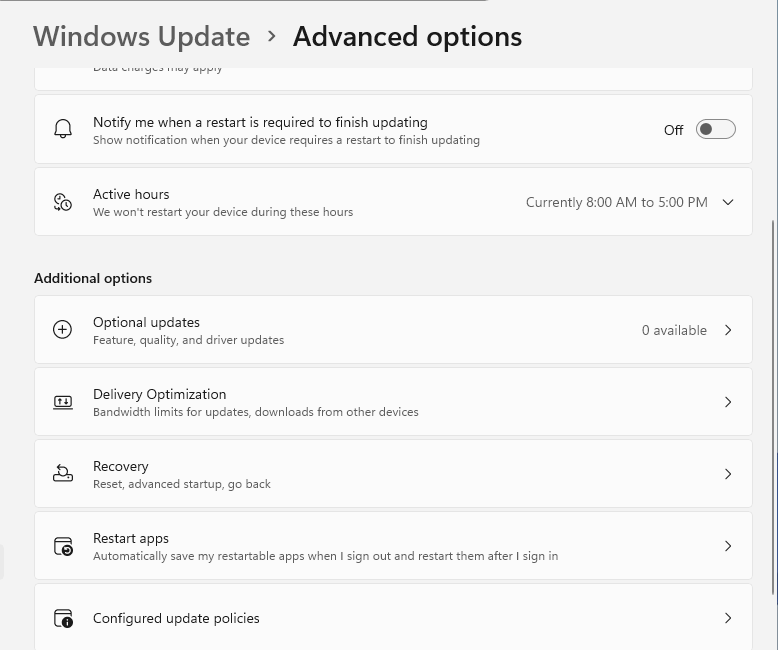The height and width of the screenshot is (650, 778).
Task: Click 'Delivery Optimization' title text
Action: tap(160, 394)
